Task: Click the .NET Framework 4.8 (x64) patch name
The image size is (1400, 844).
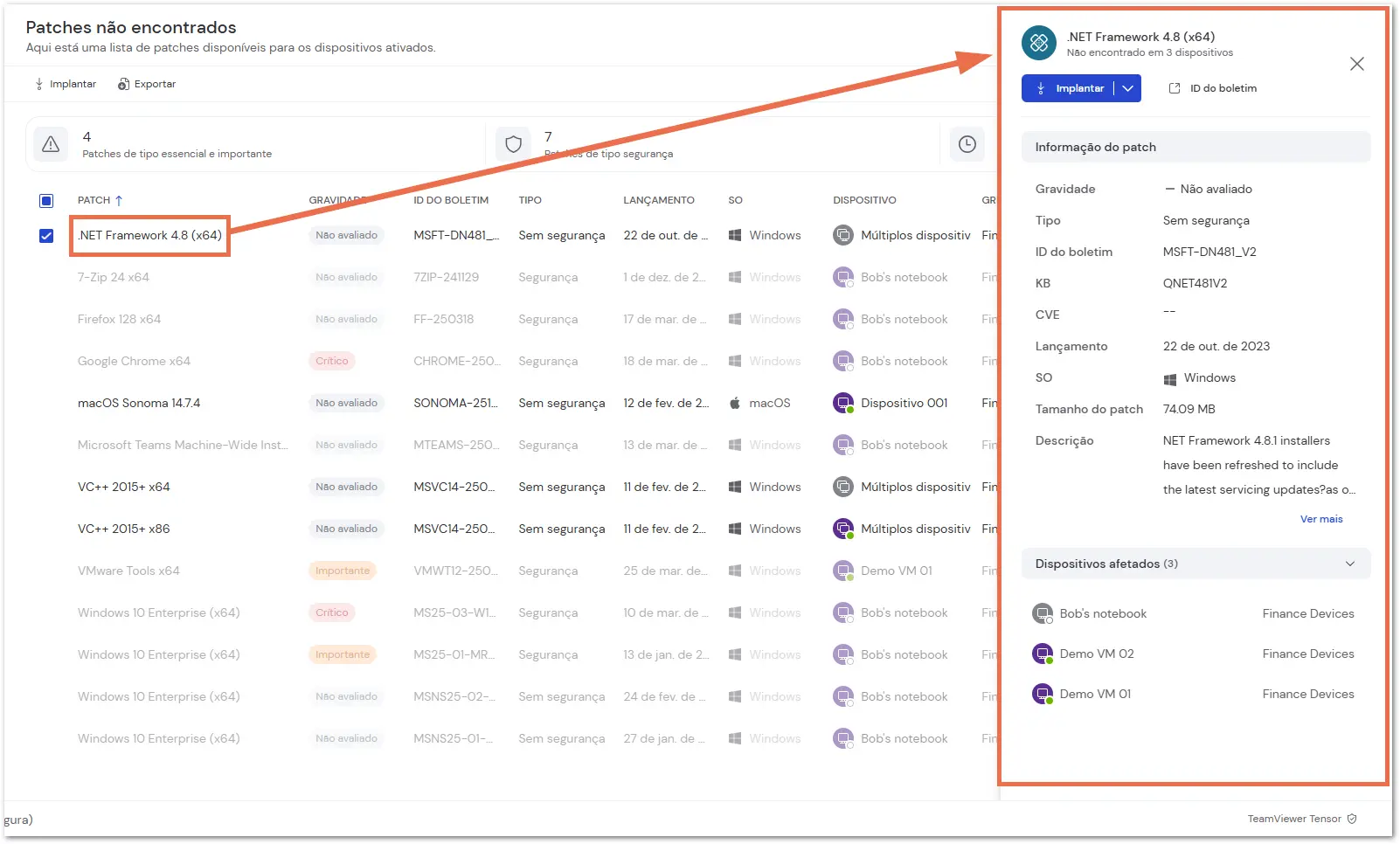Action: tap(149, 235)
